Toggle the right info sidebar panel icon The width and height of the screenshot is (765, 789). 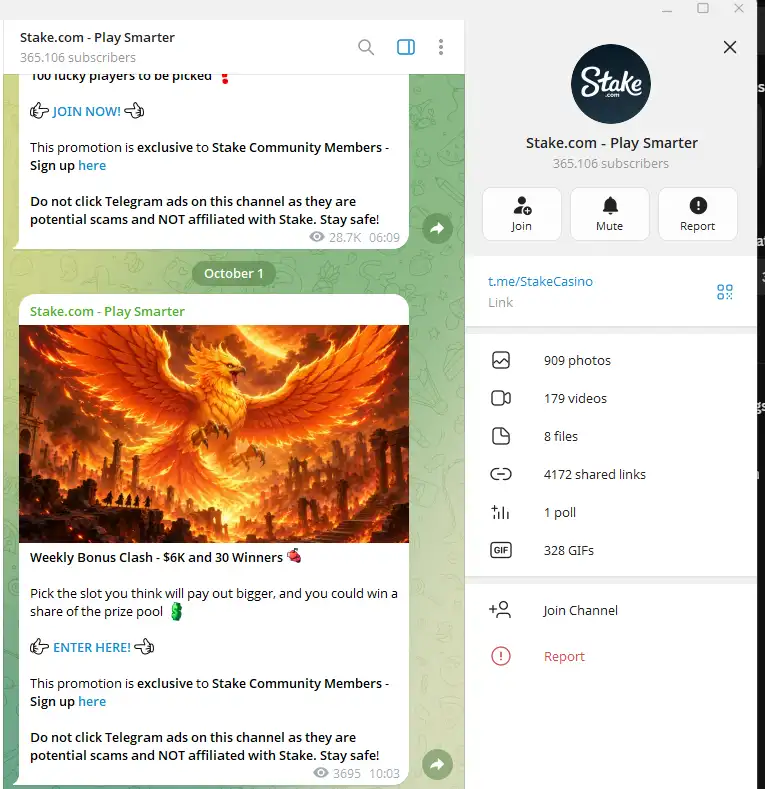coord(406,47)
